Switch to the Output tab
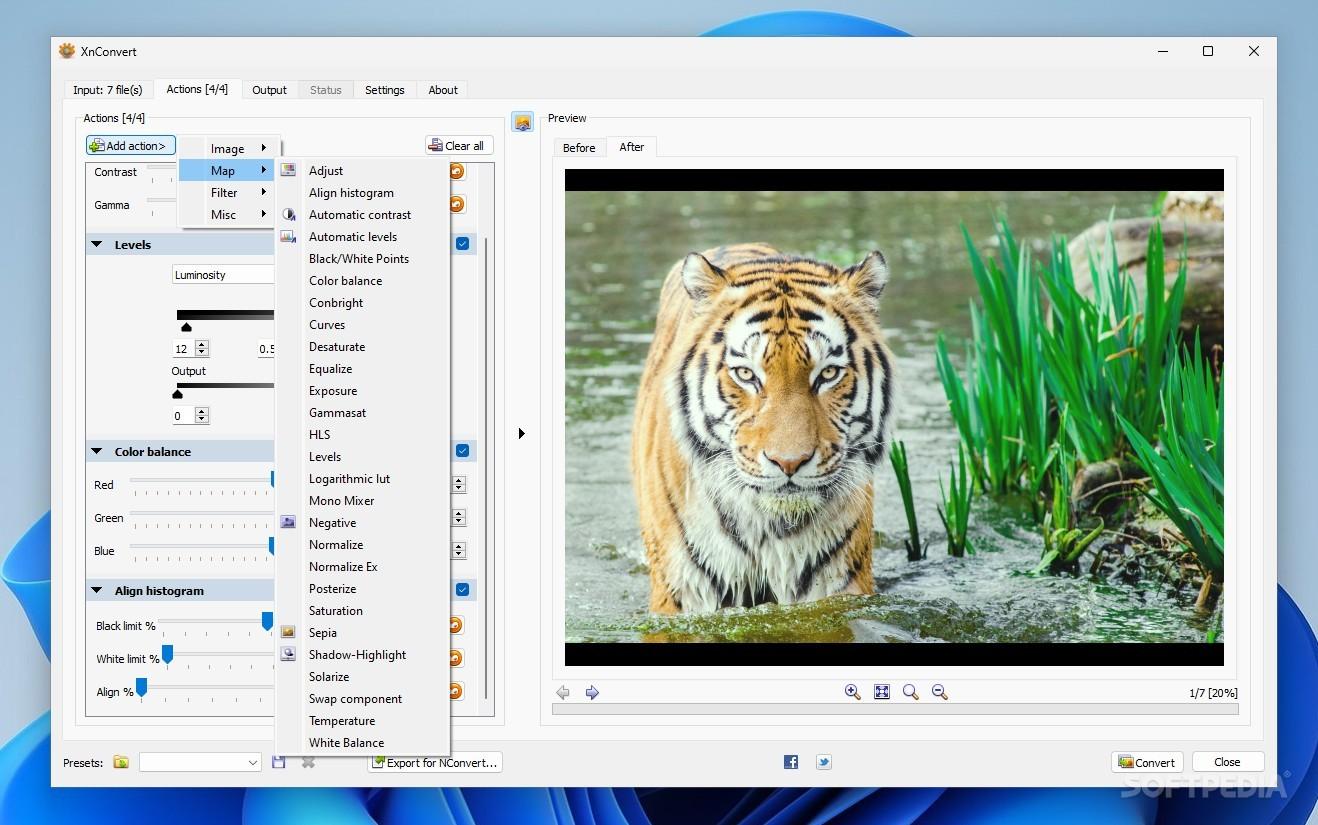 tap(269, 90)
